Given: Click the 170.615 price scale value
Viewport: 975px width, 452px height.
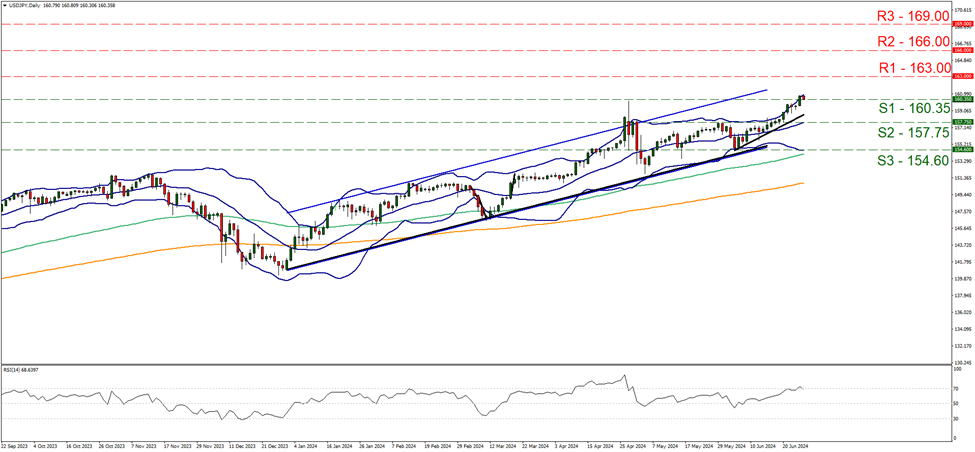Looking at the screenshot, I should click(961, 11).
